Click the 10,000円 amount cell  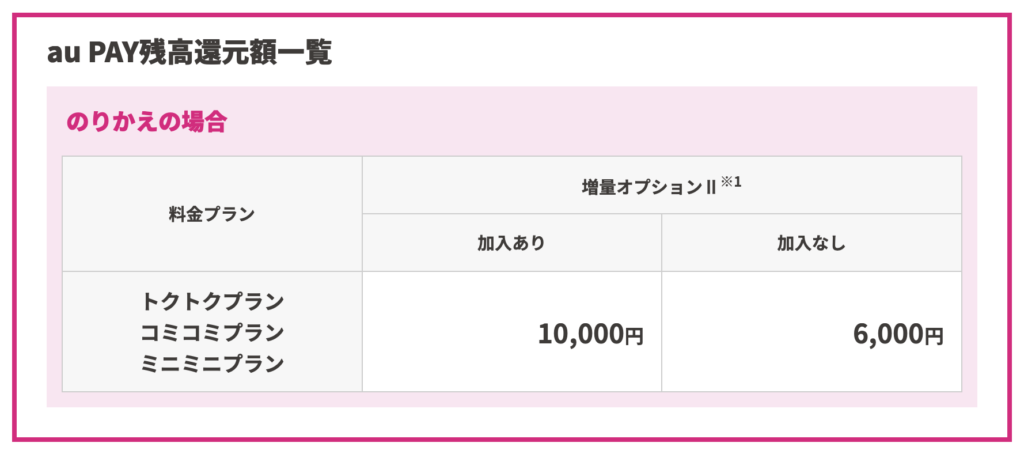[x=511, y=332]
